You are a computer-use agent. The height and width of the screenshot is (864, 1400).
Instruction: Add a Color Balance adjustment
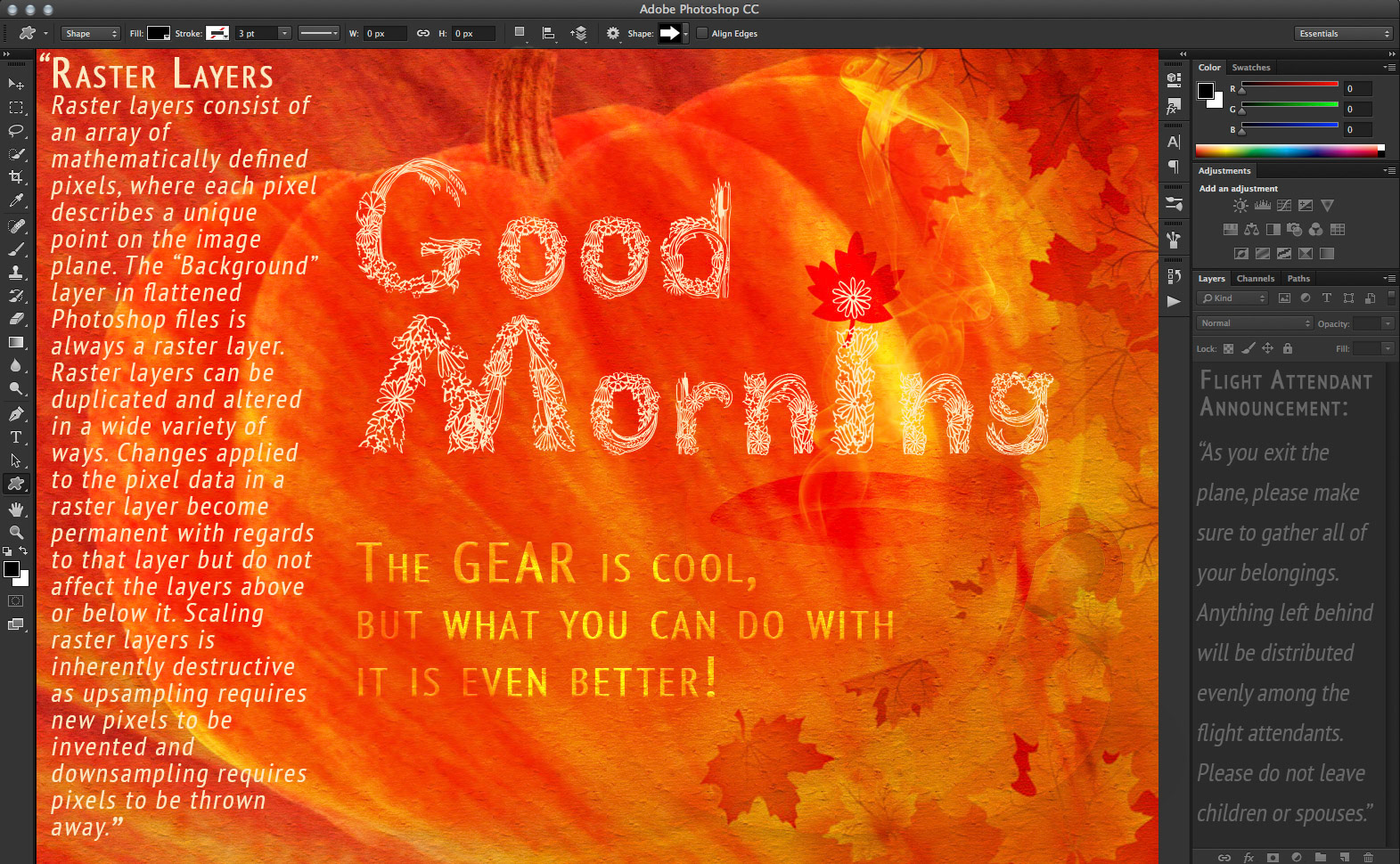tap(1251, 230)
